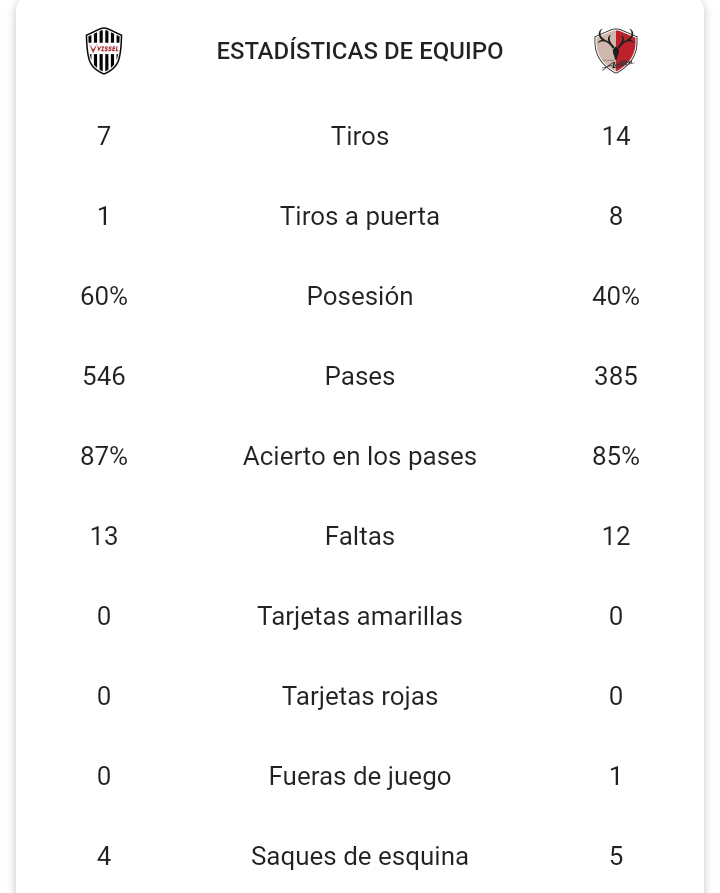Click the Fueras de juego label
Viewport: 720px width, 893px height.
[x=360, y=776]
